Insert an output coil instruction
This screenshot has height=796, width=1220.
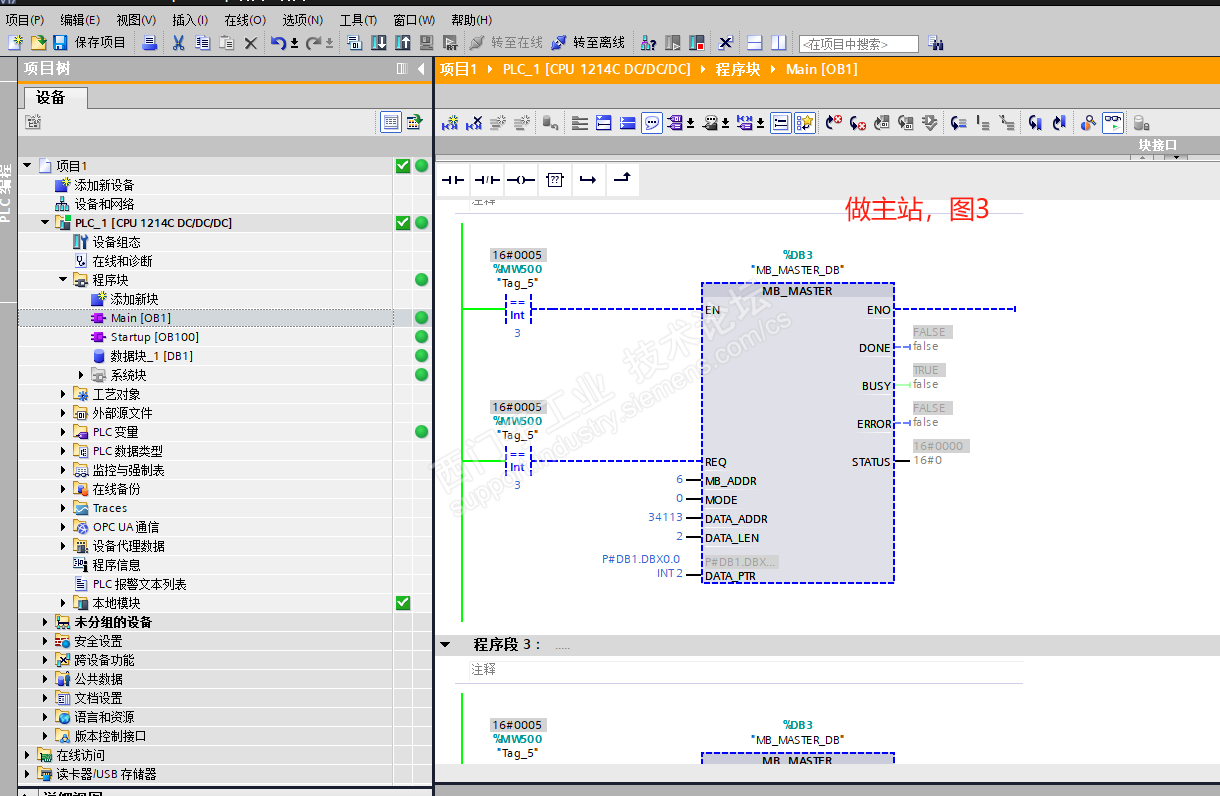tap(520, 180)
